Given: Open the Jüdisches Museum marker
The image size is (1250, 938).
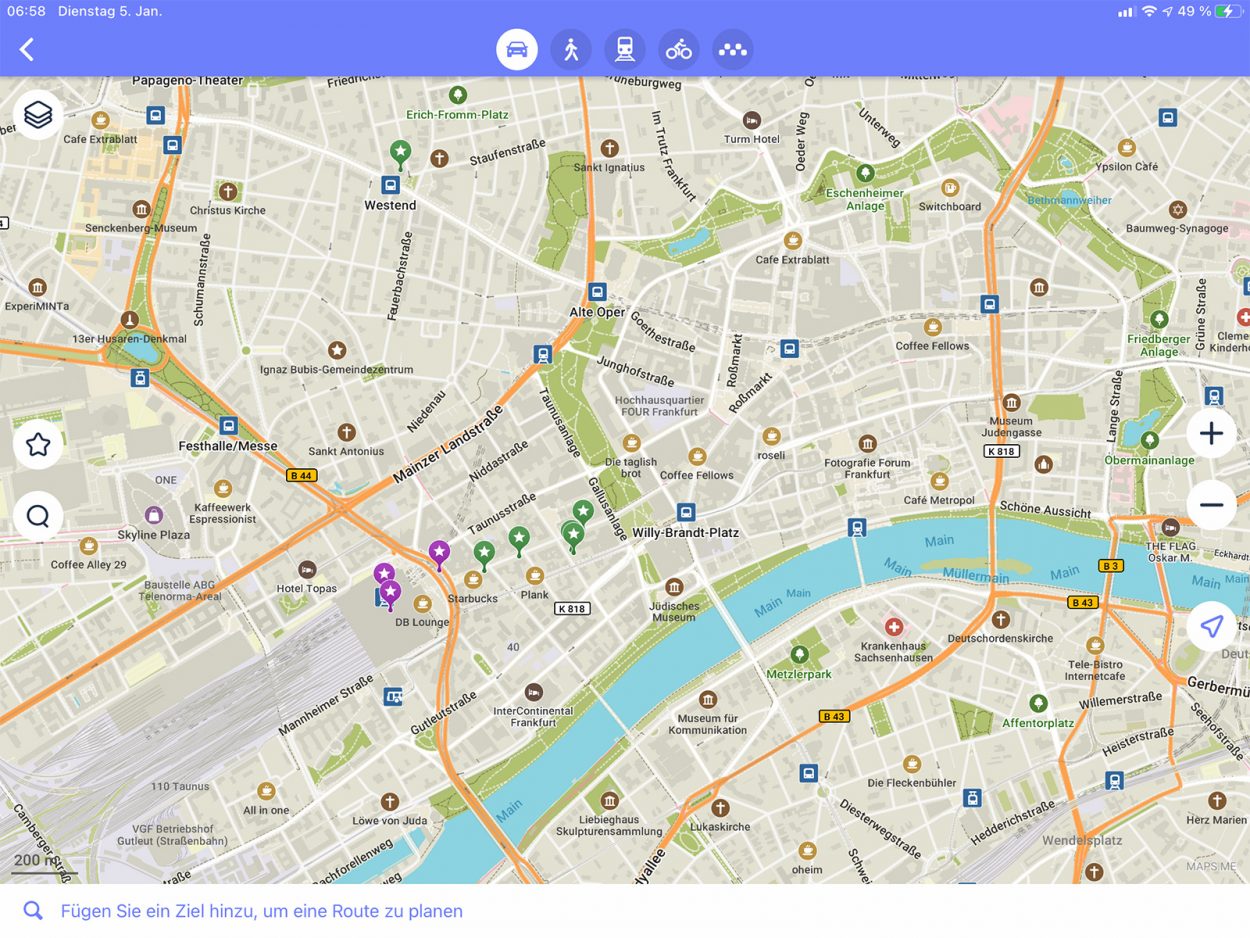Looking at the screenshot, I should (674, 587).
